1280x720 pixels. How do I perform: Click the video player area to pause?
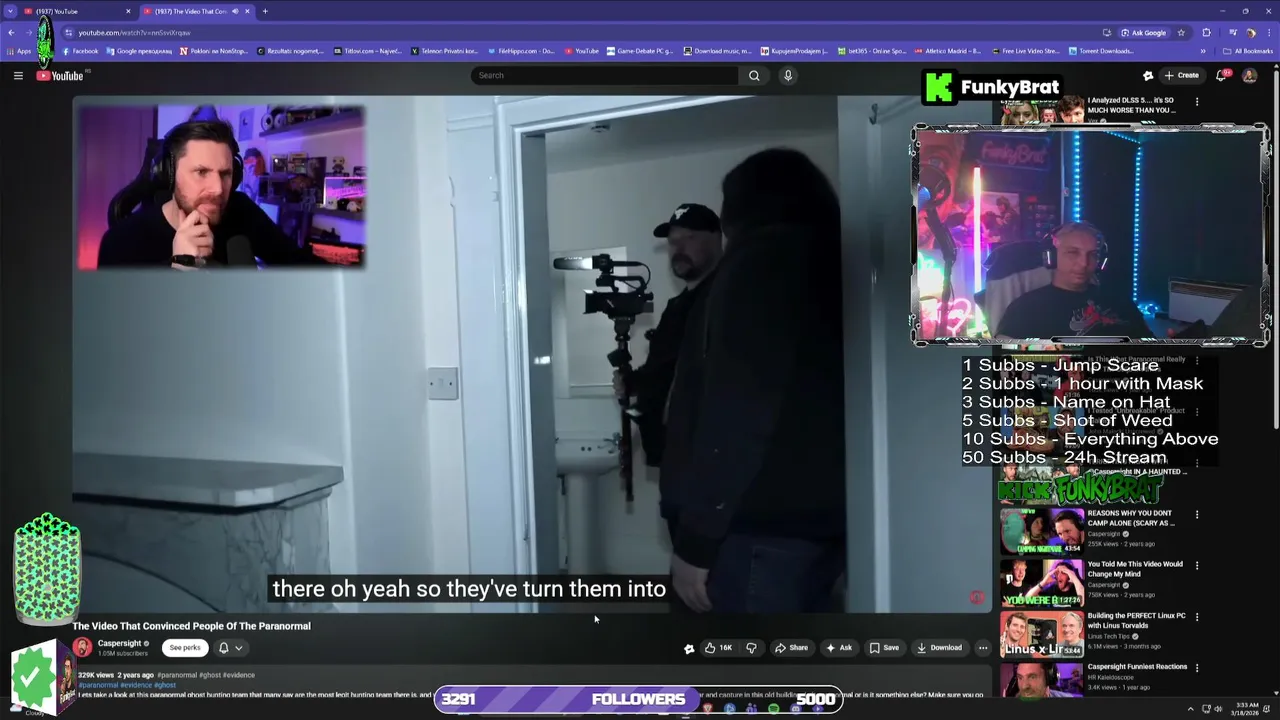pos(532,354)
